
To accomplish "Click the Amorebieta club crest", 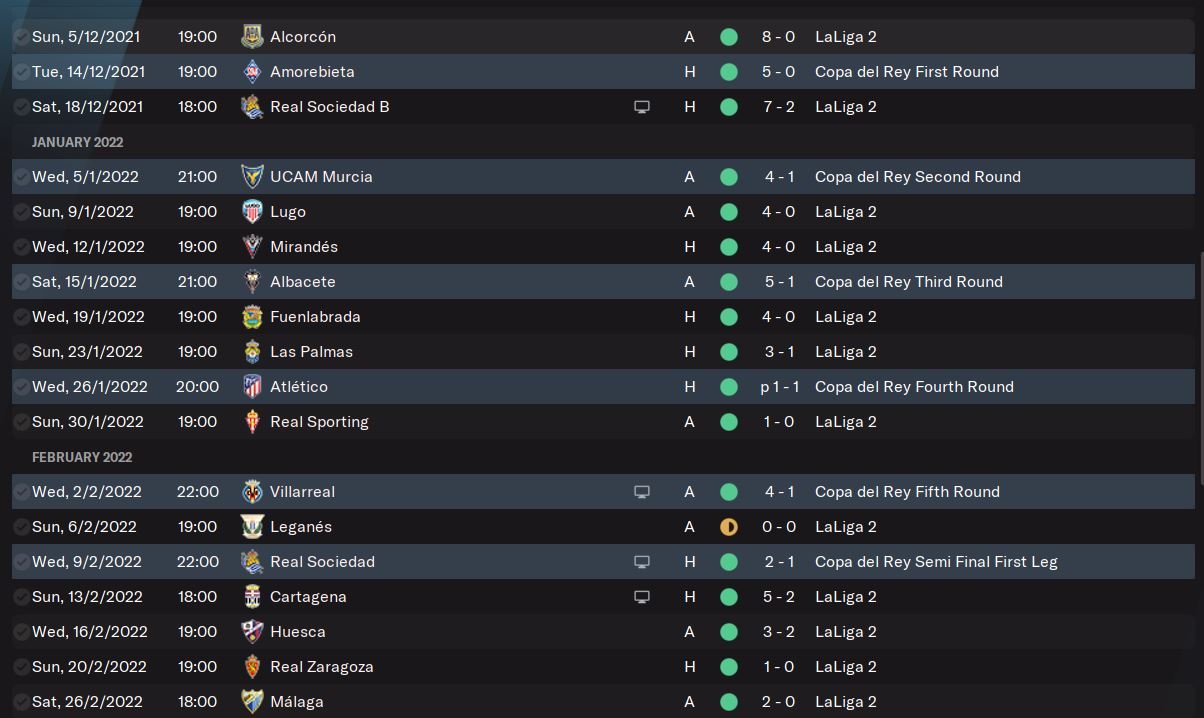I will coord(252,72).
